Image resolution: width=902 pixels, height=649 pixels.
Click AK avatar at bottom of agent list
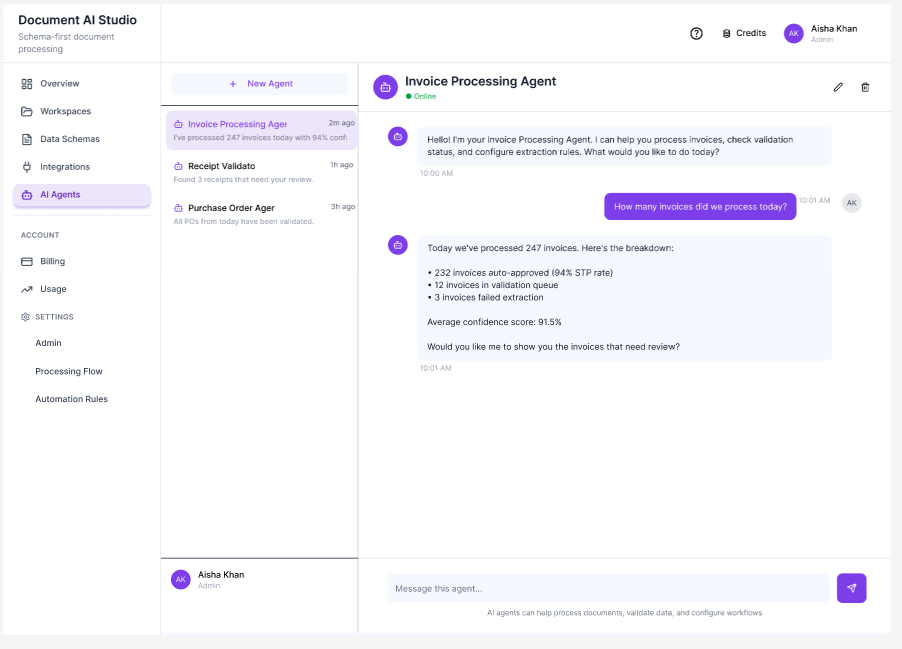point(181,579)
